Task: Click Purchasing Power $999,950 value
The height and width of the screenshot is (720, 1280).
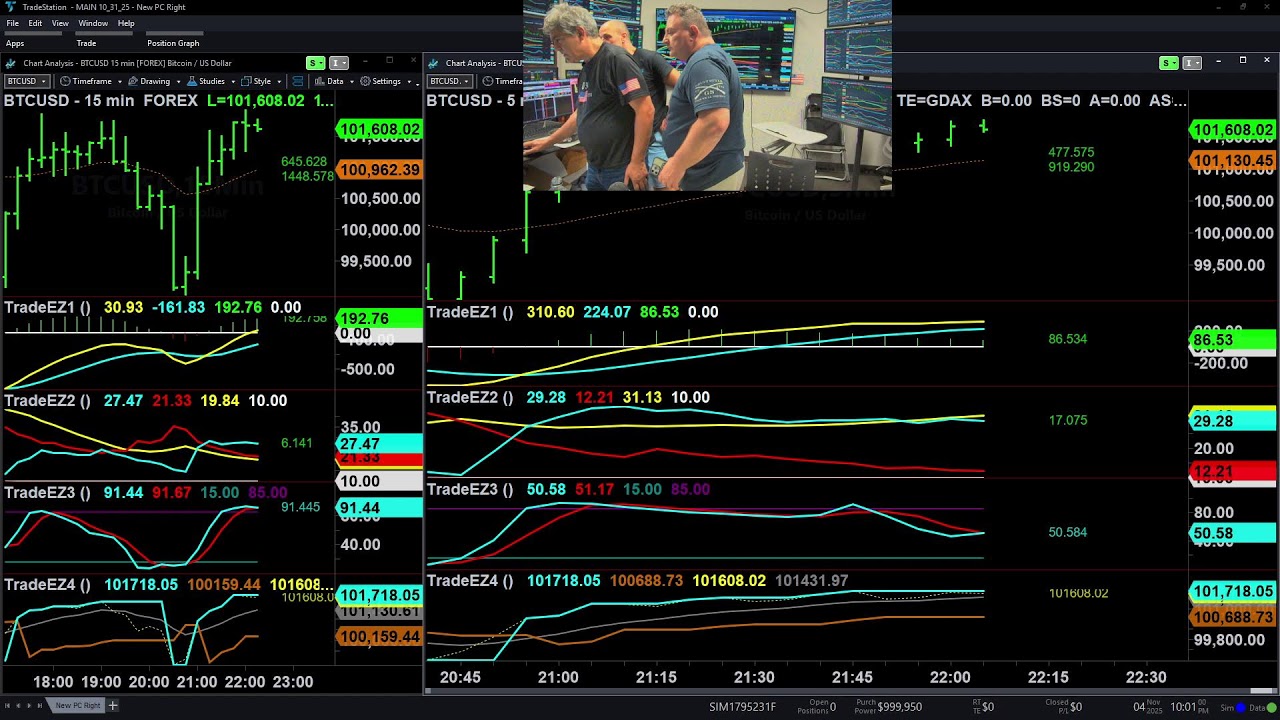Action: pyautogui.click(x=898, y=707)
